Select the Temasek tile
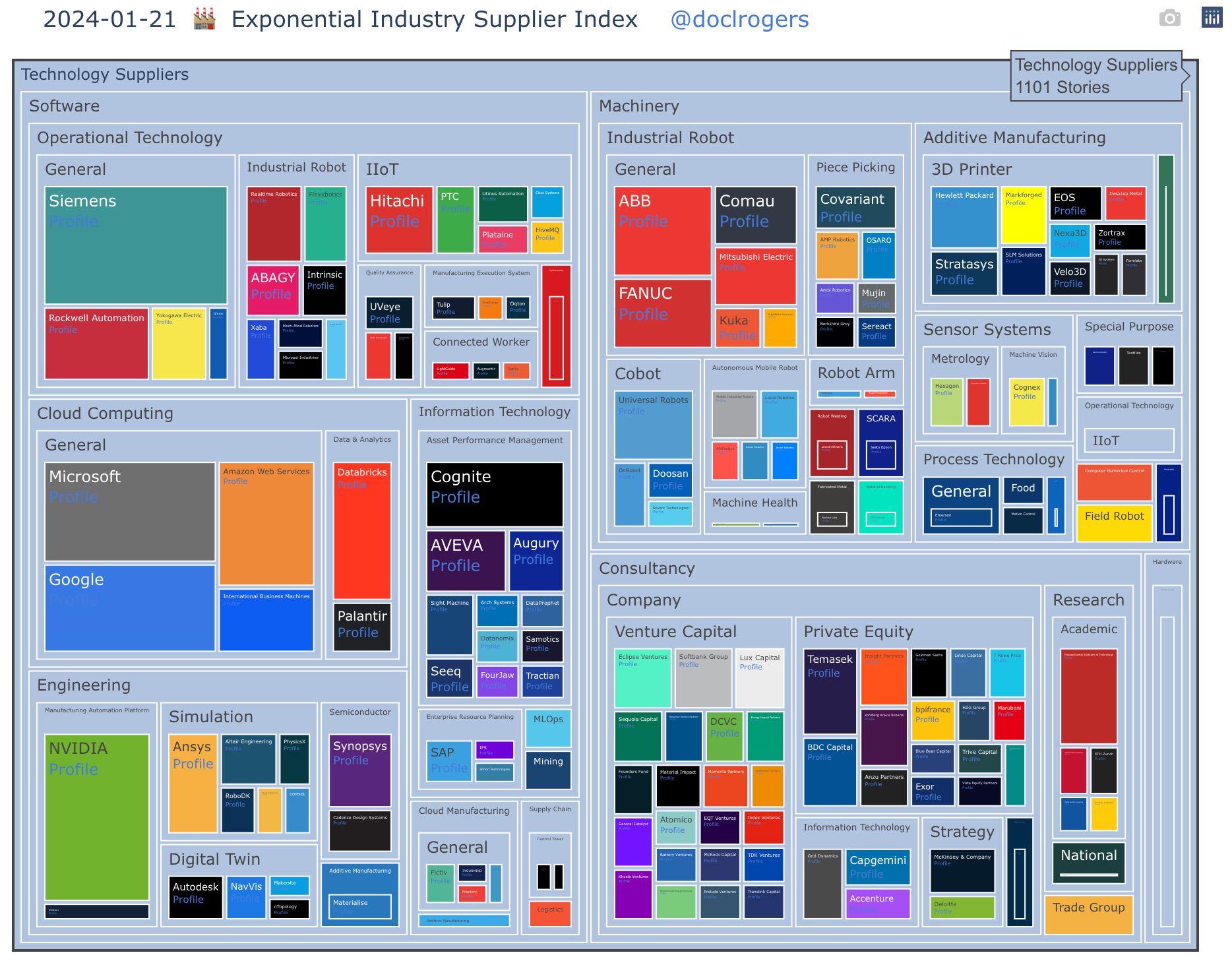 coord(830,691)
